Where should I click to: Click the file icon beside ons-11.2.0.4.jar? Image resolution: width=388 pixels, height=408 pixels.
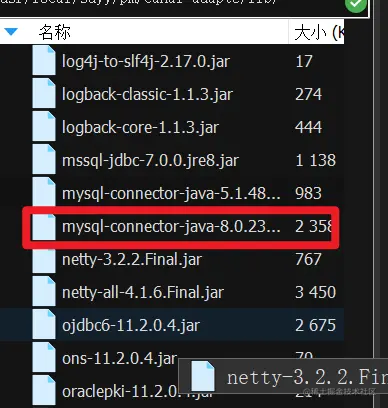(44, 357)
